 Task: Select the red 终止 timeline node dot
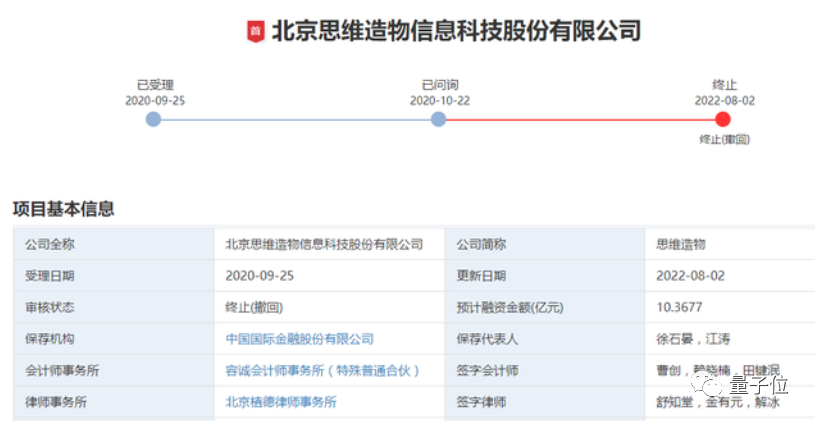[x=722, y=120]
